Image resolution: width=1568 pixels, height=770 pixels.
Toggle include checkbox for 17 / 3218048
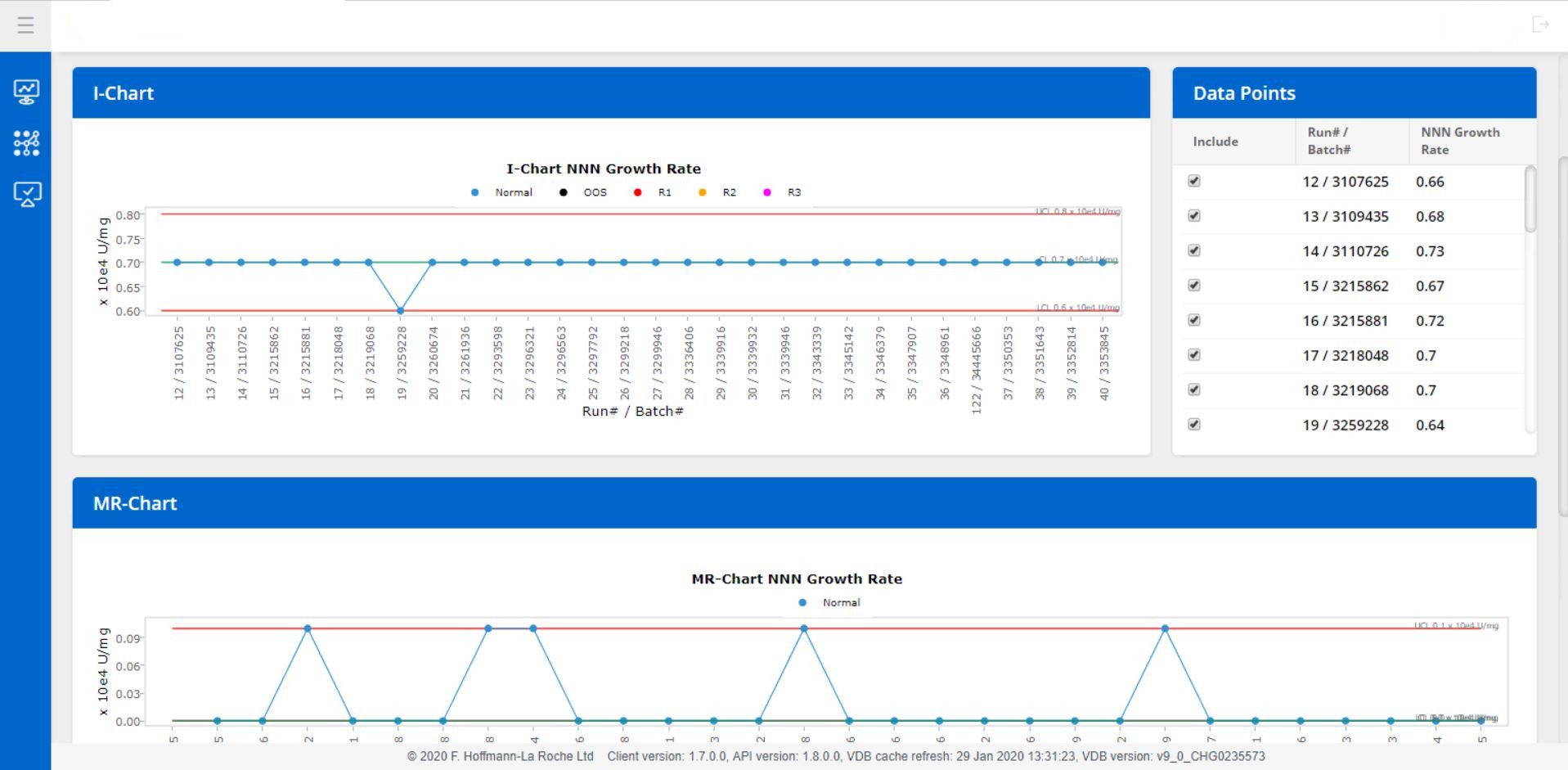pyautogui.click(x=1194, y=355)
